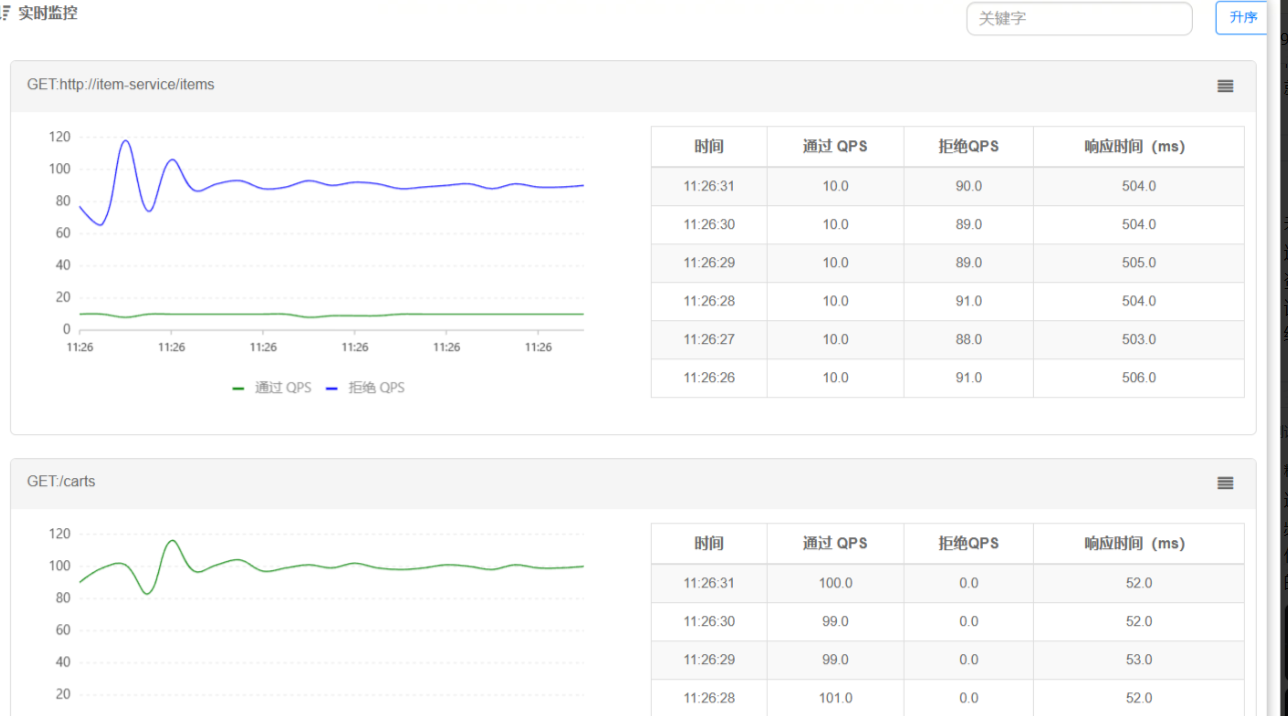1288x716 pixels.
Task: Toggle the blue 拒绝 QPS legend series
Action: click(x=366, y=388)
